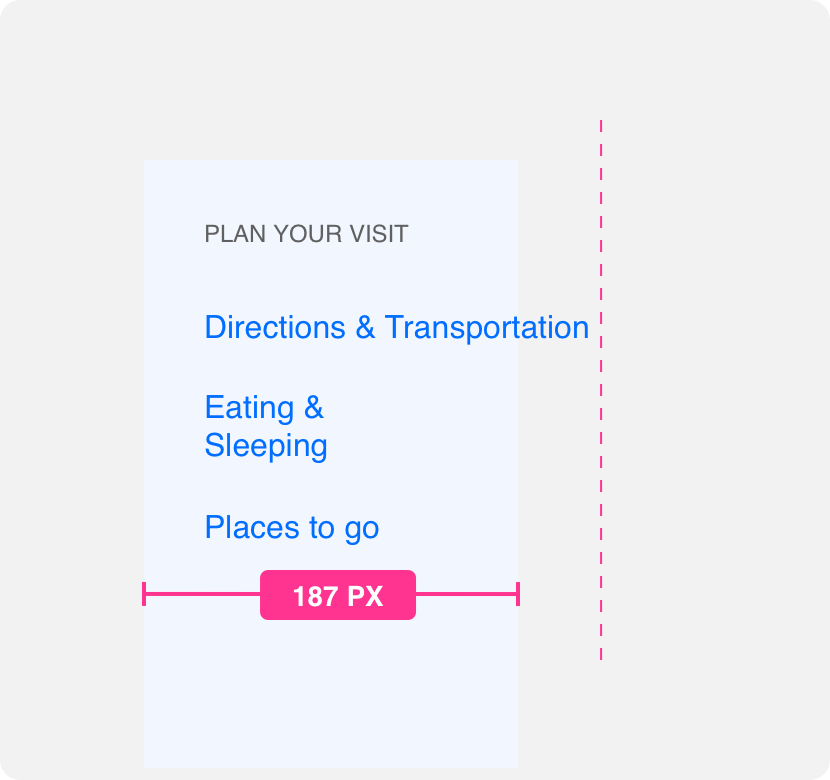The image size is (830, 780).
Task: Click the word Eating in the menu
Action: point(249,408)
